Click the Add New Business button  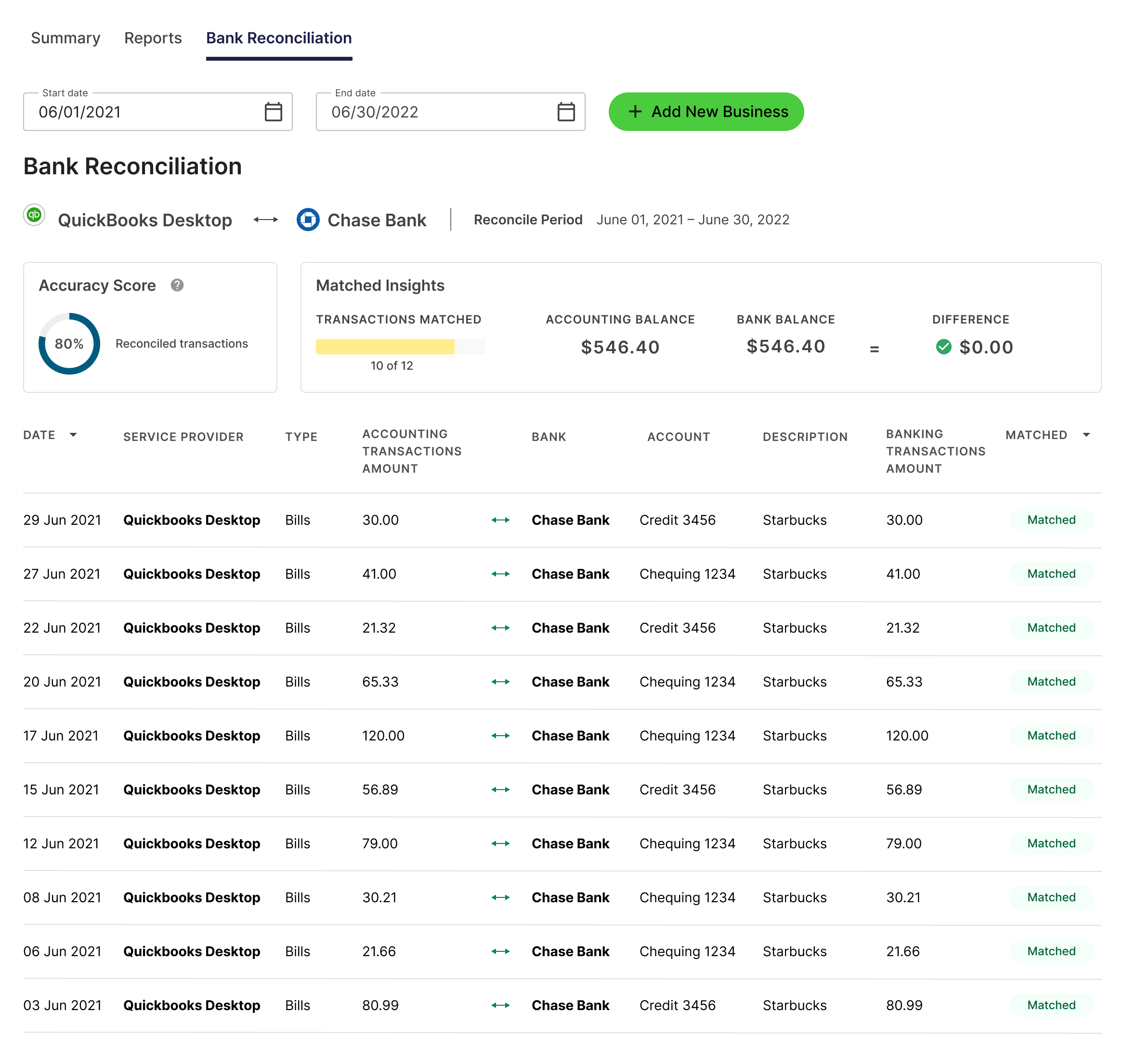706,112
